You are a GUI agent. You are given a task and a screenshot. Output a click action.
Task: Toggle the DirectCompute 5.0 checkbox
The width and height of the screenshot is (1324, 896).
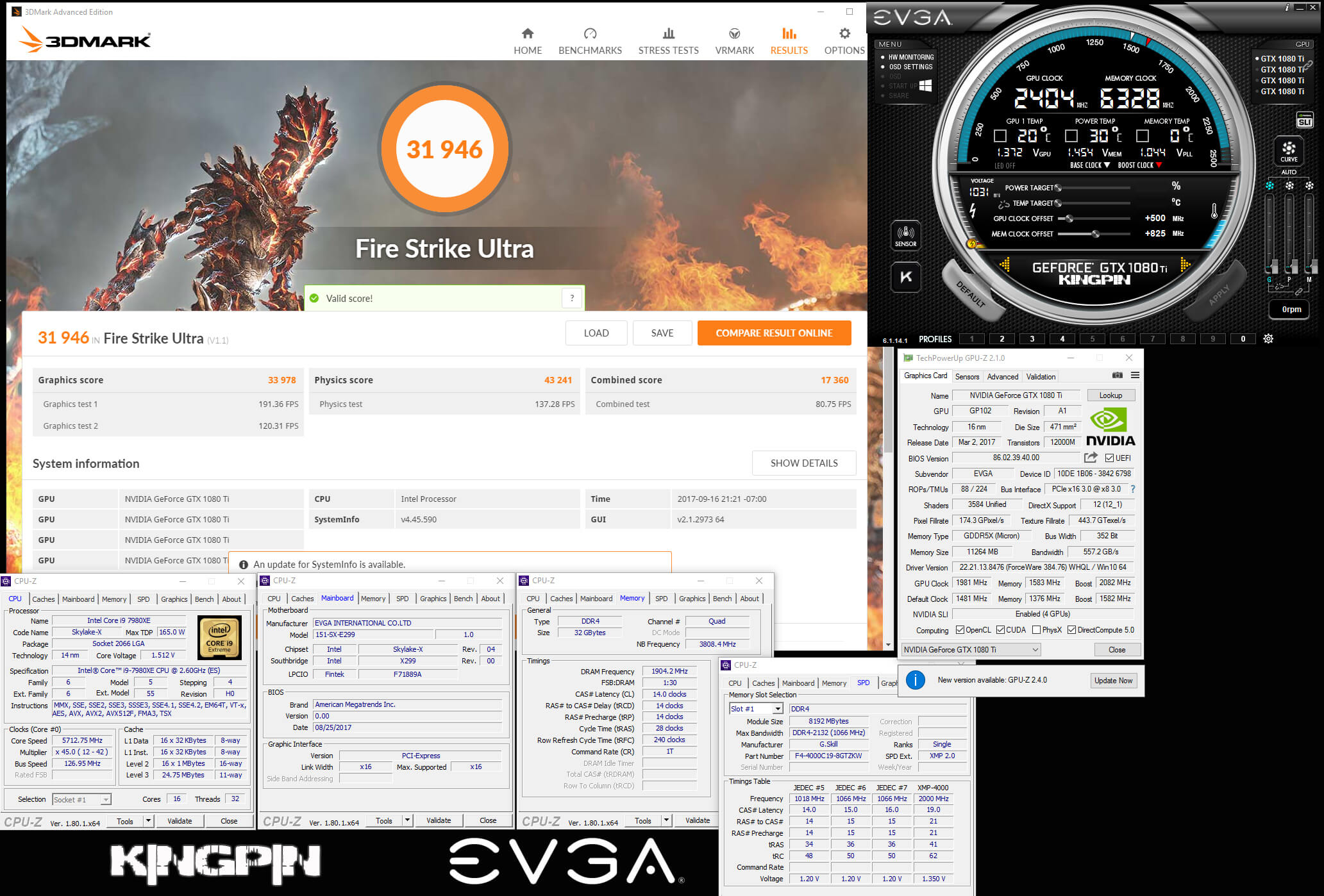point(1071,630)
